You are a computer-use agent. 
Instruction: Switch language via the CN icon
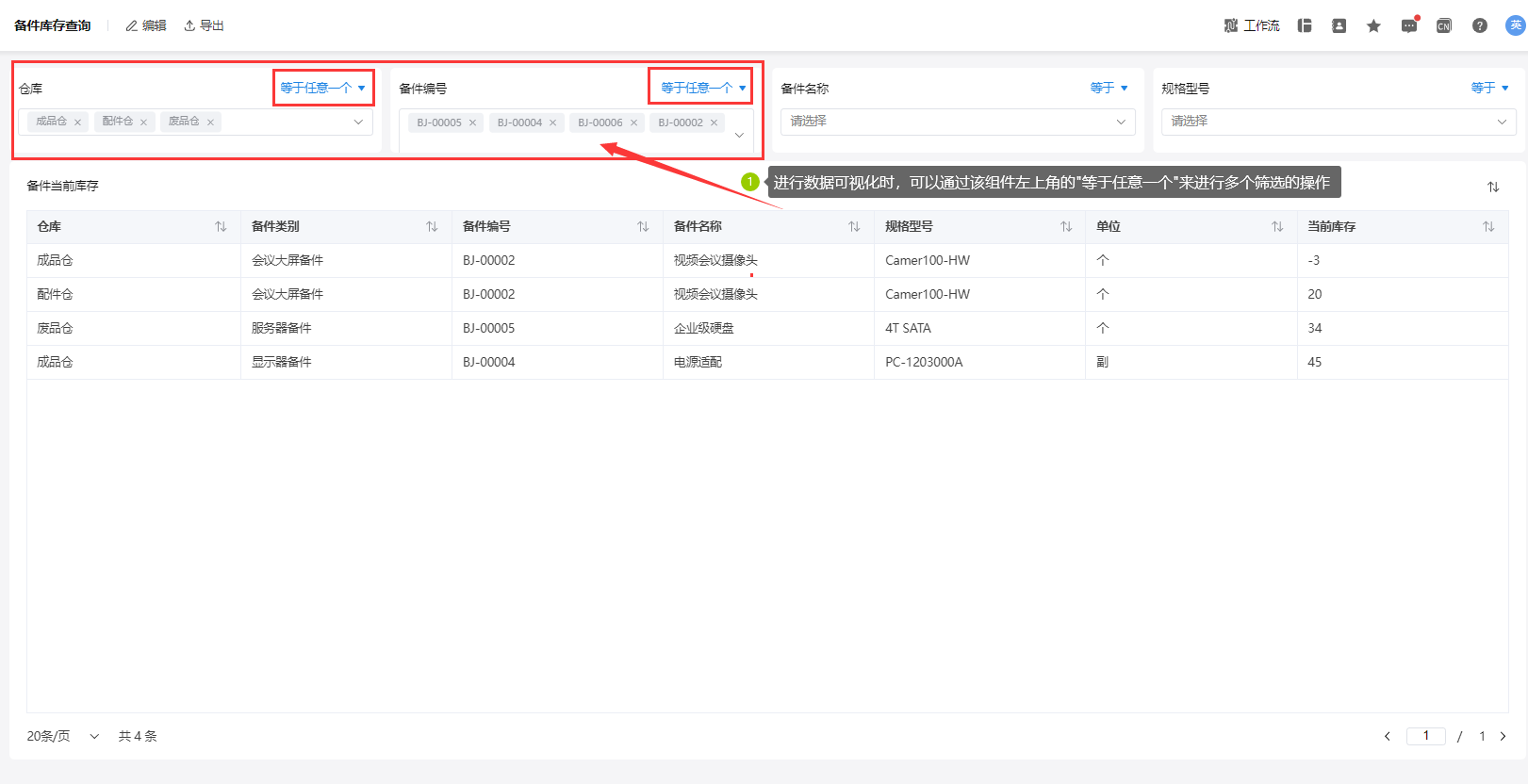1443,25
